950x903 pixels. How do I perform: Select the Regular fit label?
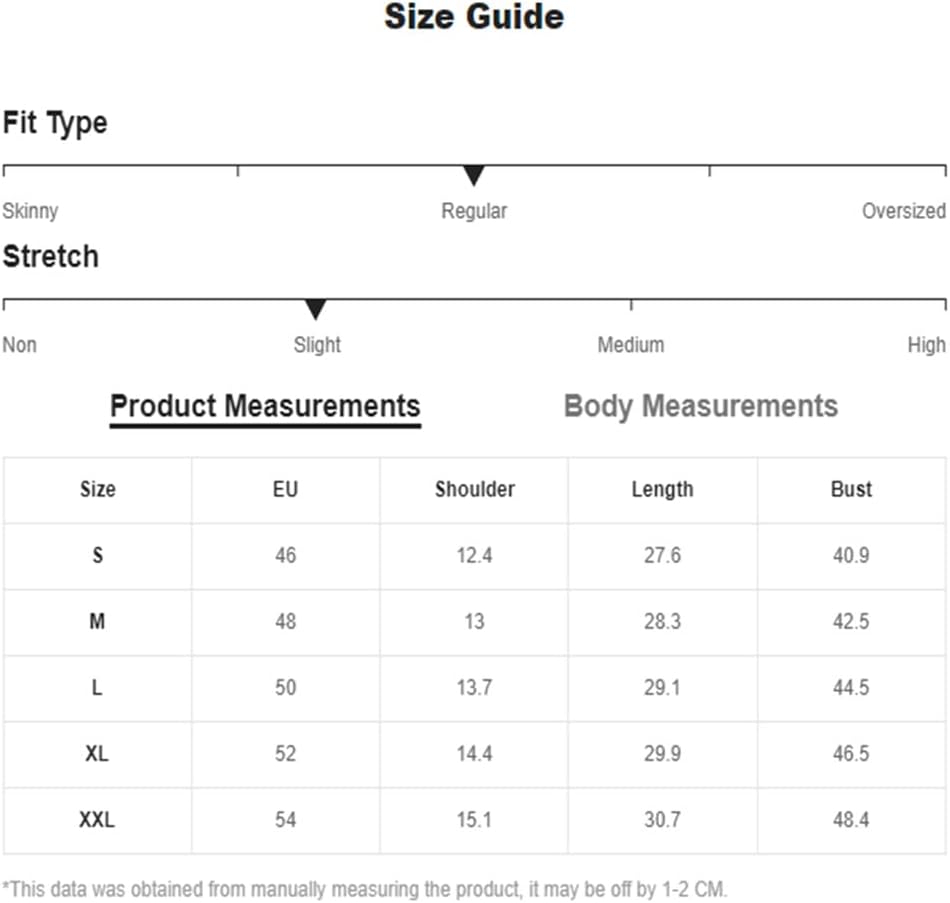(x=474, y=211)
